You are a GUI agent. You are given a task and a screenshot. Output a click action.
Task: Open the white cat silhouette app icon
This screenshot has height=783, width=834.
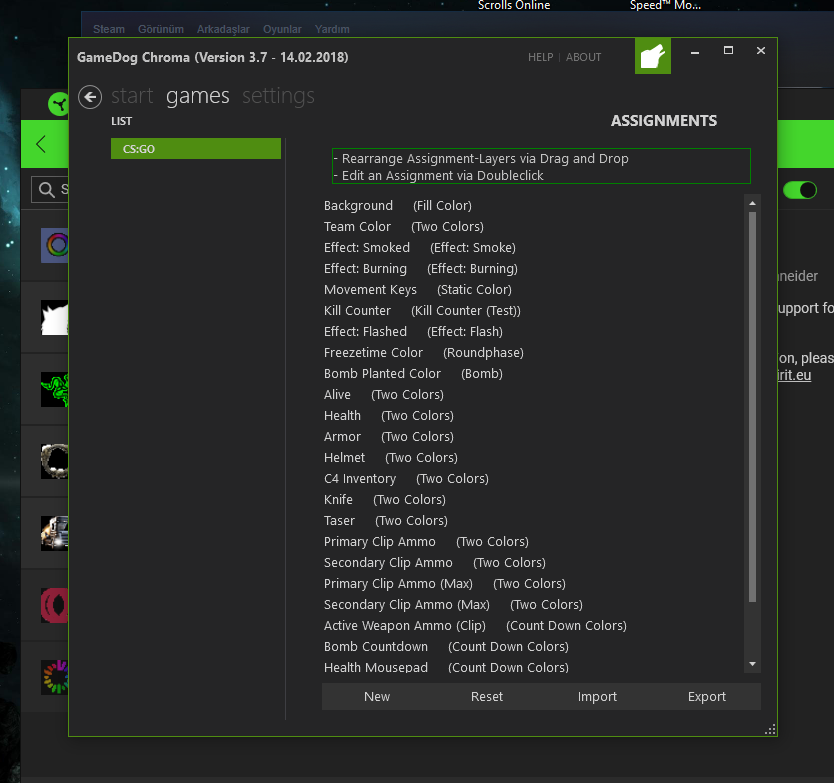[x=55, y=318]
